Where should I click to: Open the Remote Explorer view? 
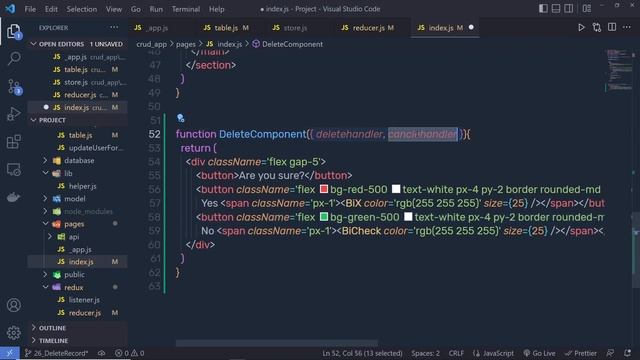point(13,169)
